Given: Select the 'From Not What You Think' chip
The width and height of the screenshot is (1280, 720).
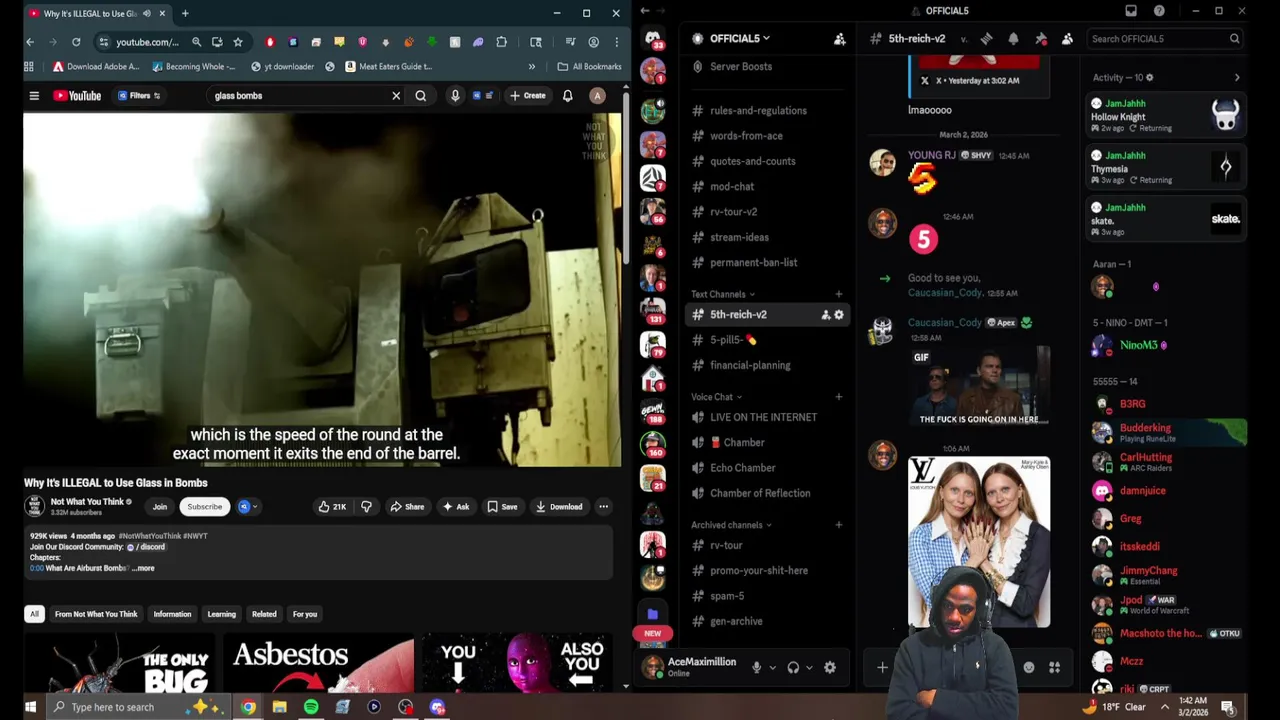Looking at the screenshot, I should [96, 614].
